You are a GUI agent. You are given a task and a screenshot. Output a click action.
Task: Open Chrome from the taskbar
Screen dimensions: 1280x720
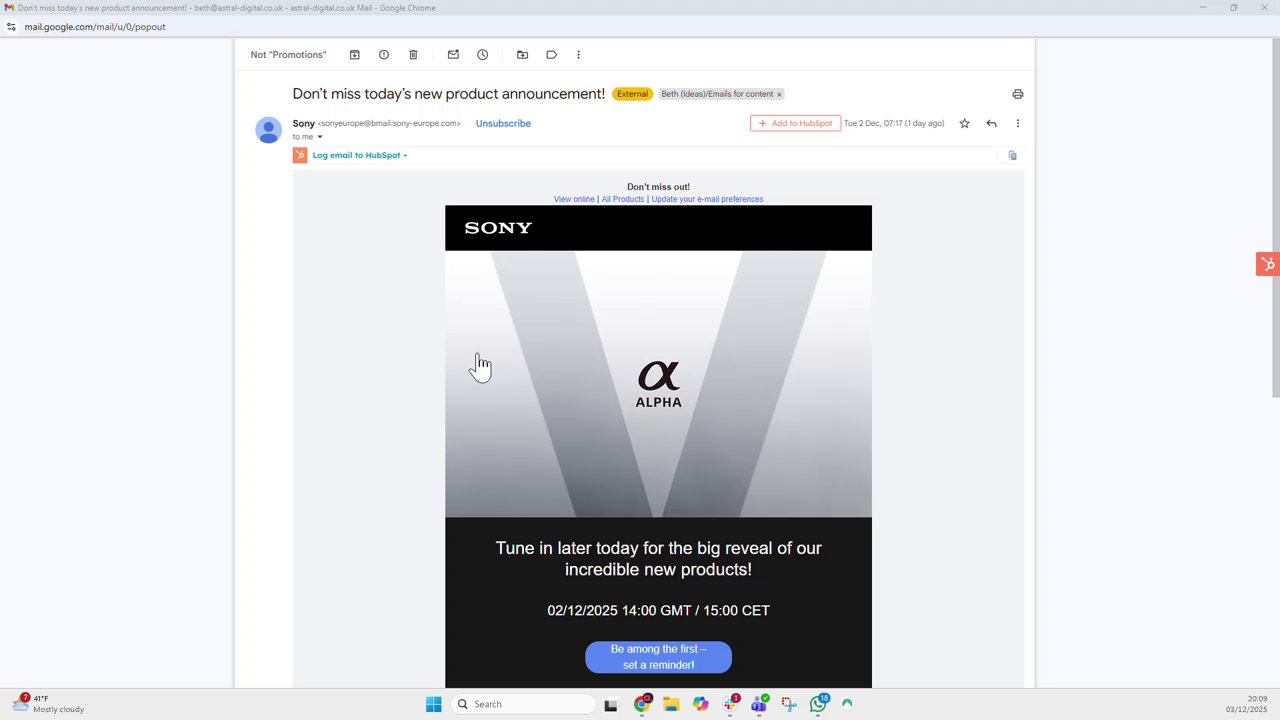(x=642, y=704)
